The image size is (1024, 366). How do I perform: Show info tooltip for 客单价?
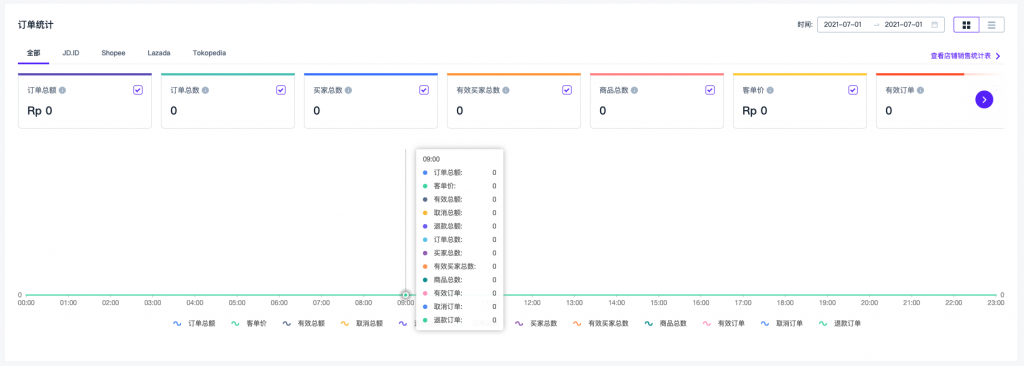770,90
